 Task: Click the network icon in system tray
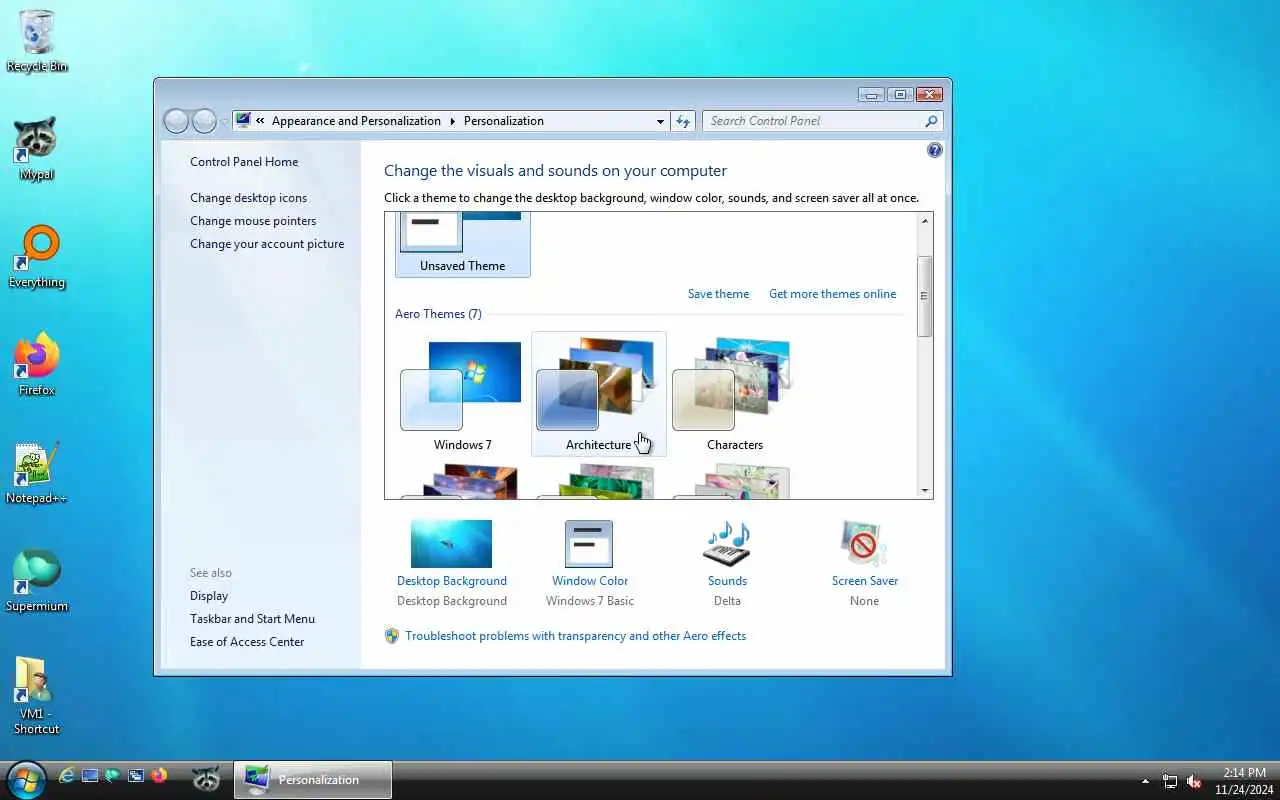1170,781
